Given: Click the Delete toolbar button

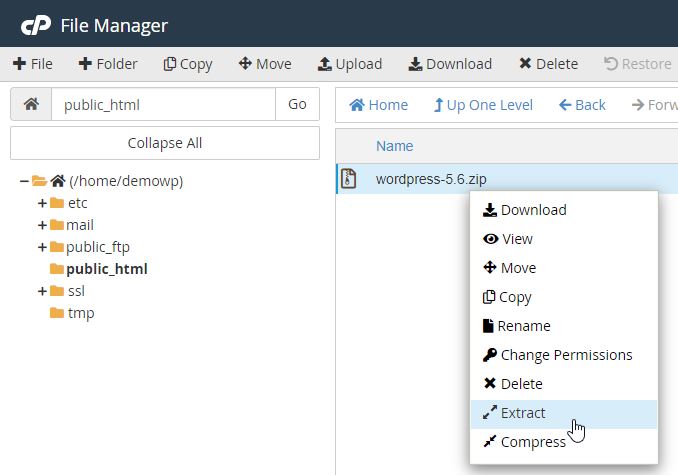Looking at the screenshot, I should [548, 64].
